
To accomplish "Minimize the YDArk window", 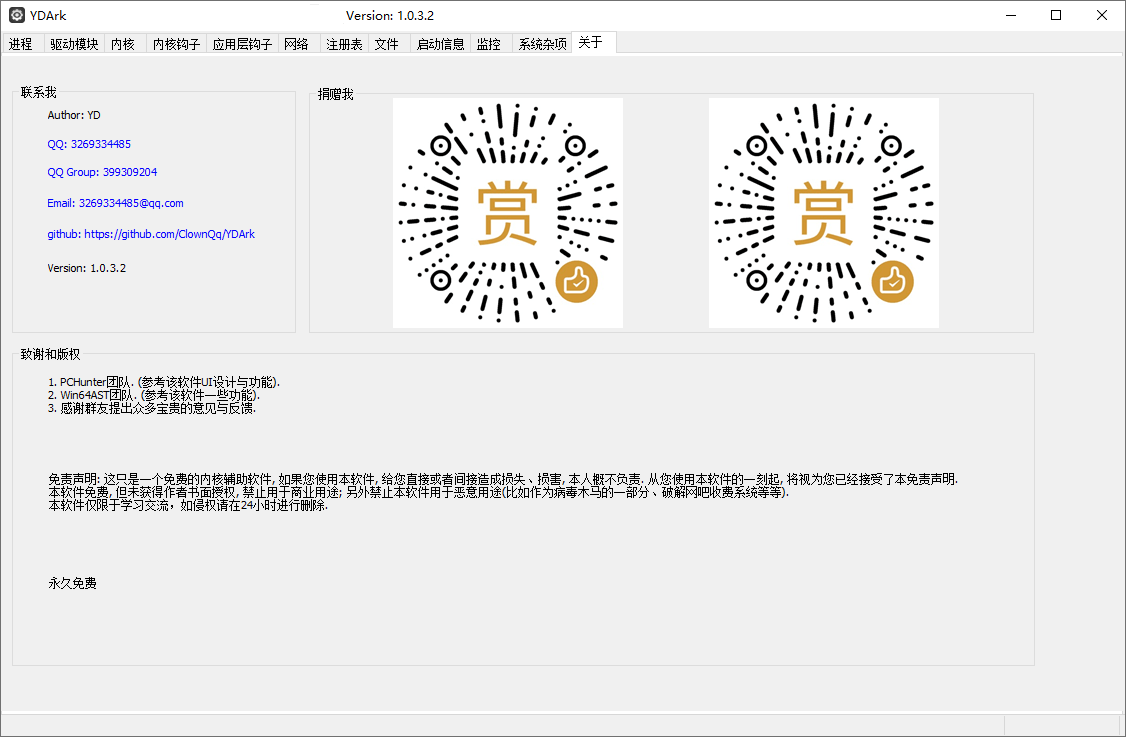I will tap(1011, 15).
